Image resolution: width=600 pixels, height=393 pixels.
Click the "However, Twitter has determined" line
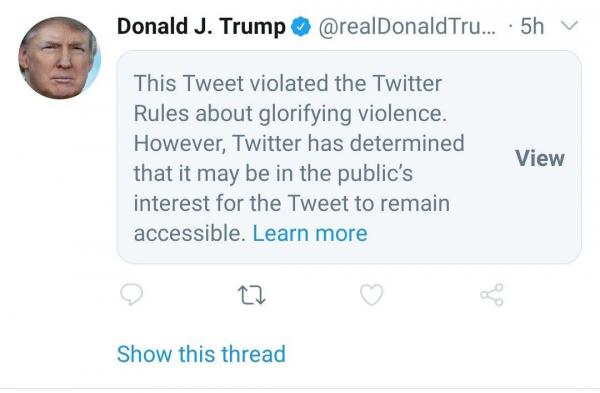point(299,143)
